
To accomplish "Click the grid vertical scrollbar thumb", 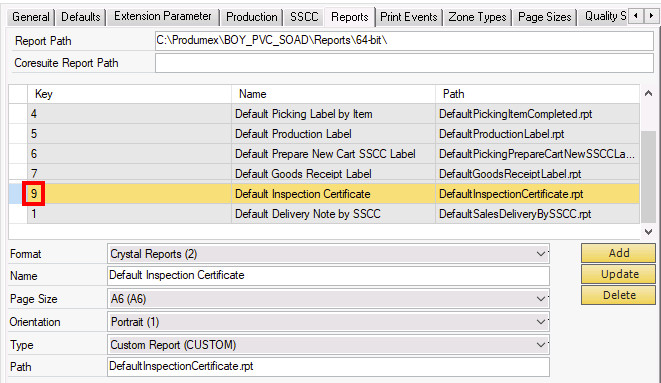I will coord(648,177).
